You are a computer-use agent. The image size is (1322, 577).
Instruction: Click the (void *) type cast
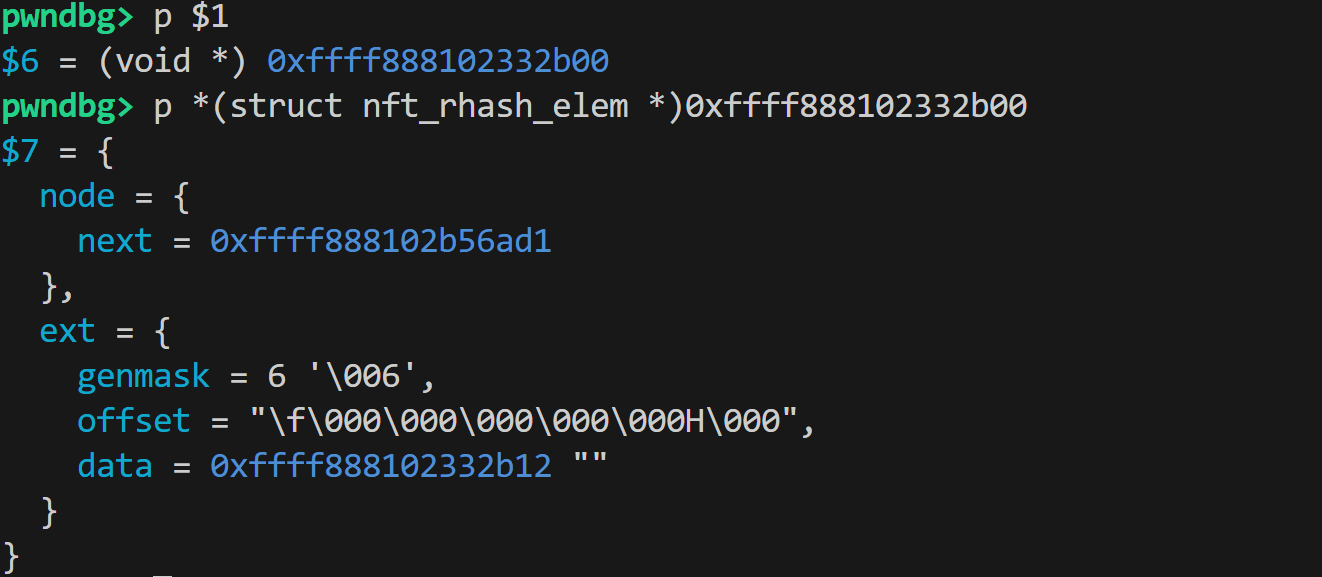tap(173, 62)
